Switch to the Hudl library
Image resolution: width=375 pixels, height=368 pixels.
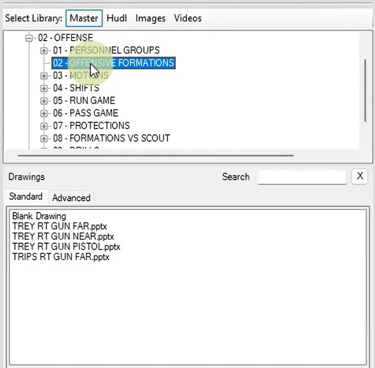pos(117,18)
